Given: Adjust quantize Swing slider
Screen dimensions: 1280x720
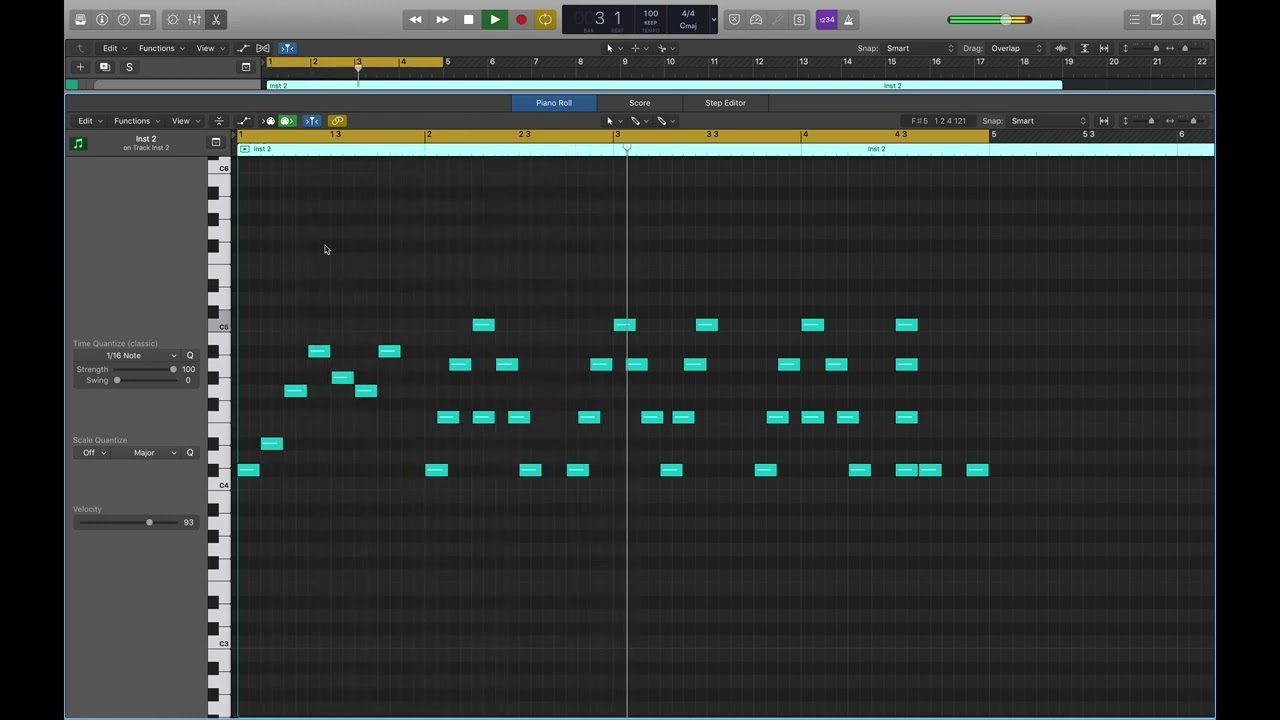Looking at the screenshot, I should point(145,380).
